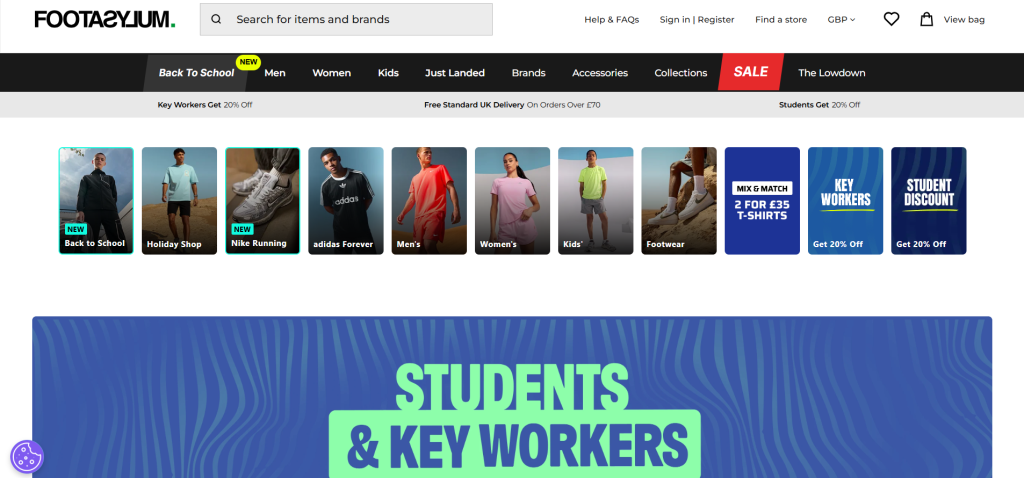Open the Men menu
This screenshot has height=478, width=1024.
pos(275,72)
